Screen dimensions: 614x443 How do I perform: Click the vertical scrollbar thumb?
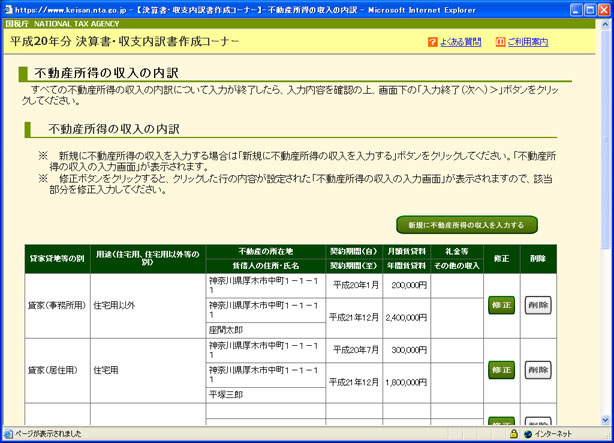coord(606,140)
